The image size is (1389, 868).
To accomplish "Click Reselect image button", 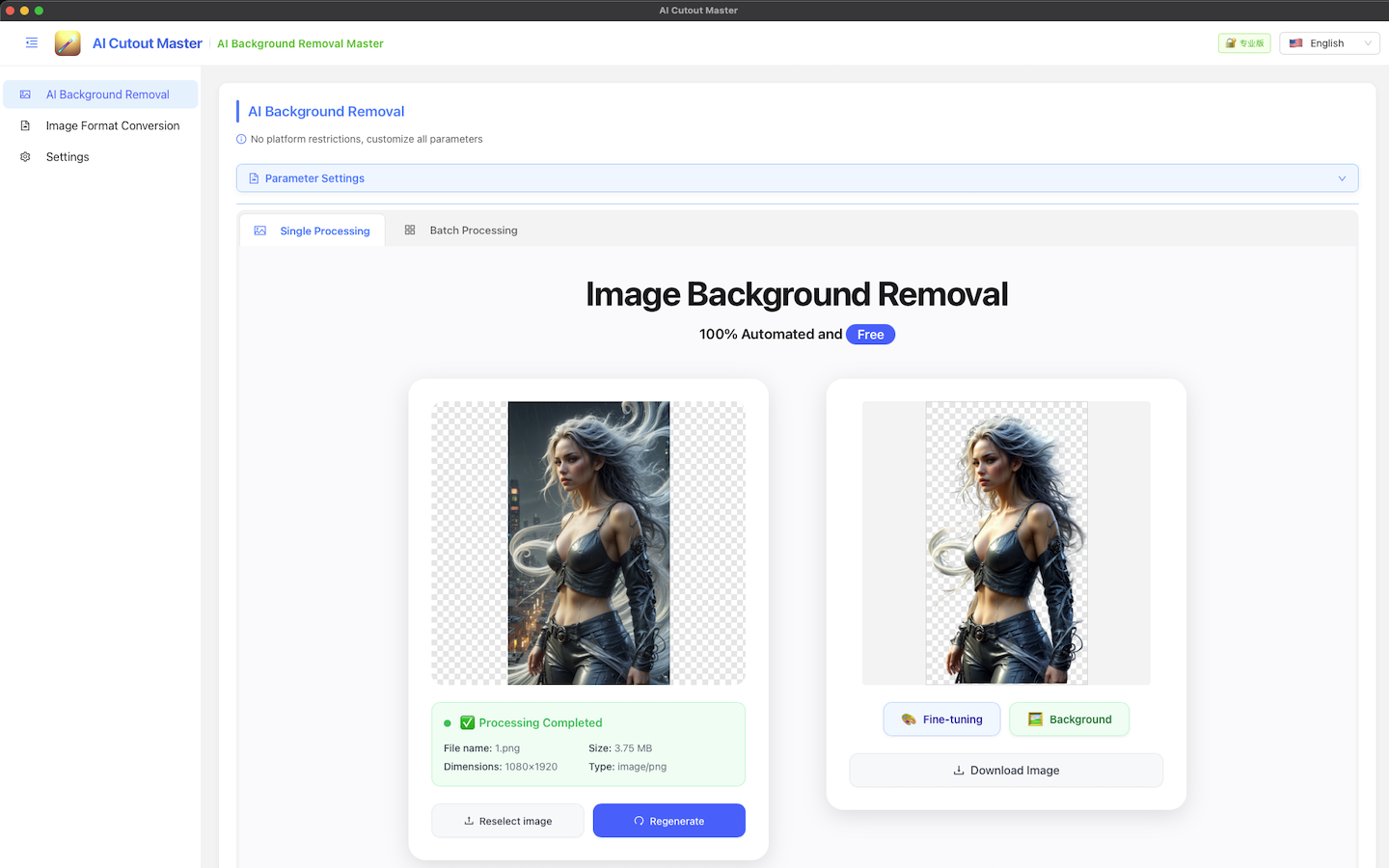I will 507,821.
